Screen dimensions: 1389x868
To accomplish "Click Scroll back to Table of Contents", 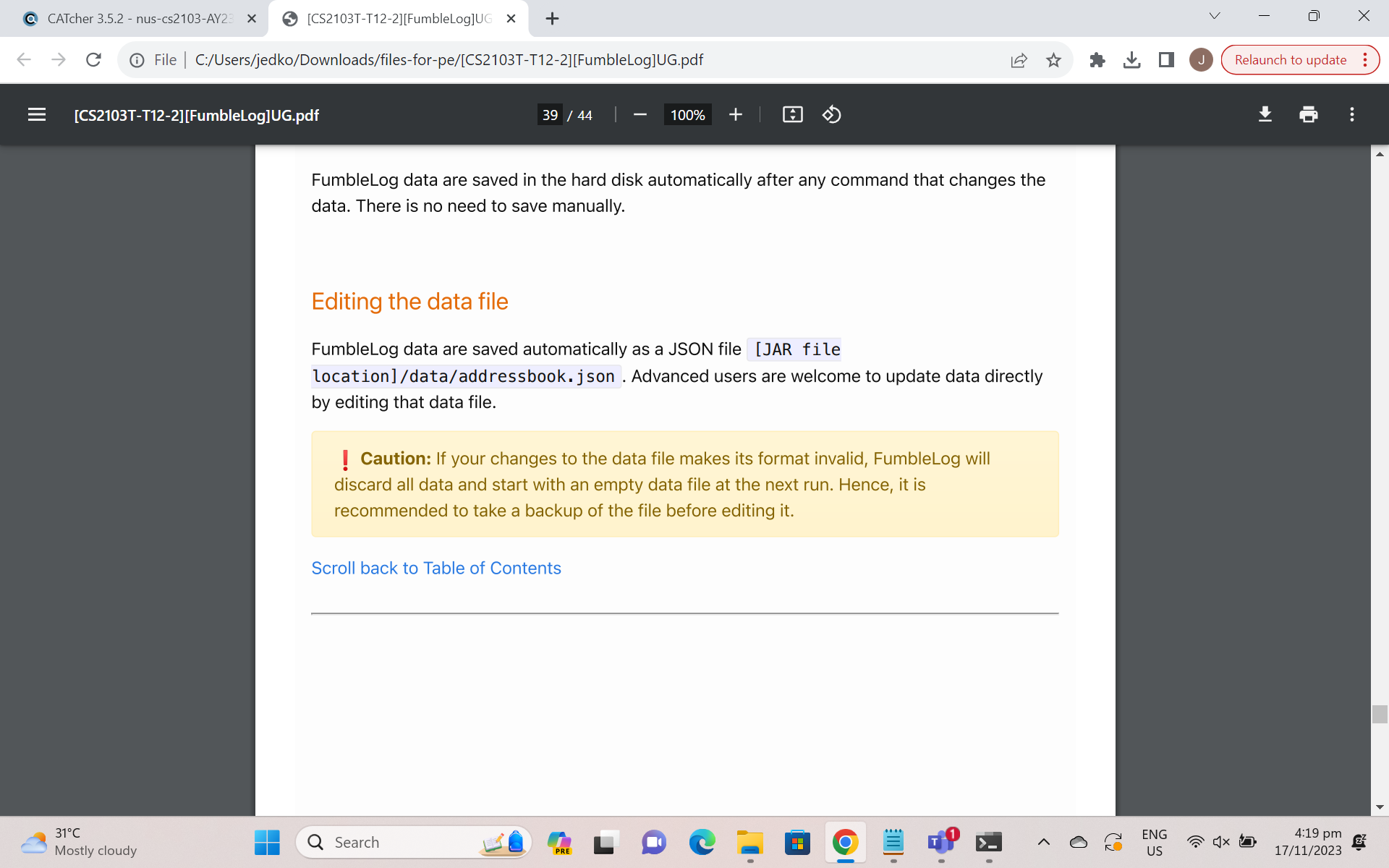I will click(x=436, y=568).
